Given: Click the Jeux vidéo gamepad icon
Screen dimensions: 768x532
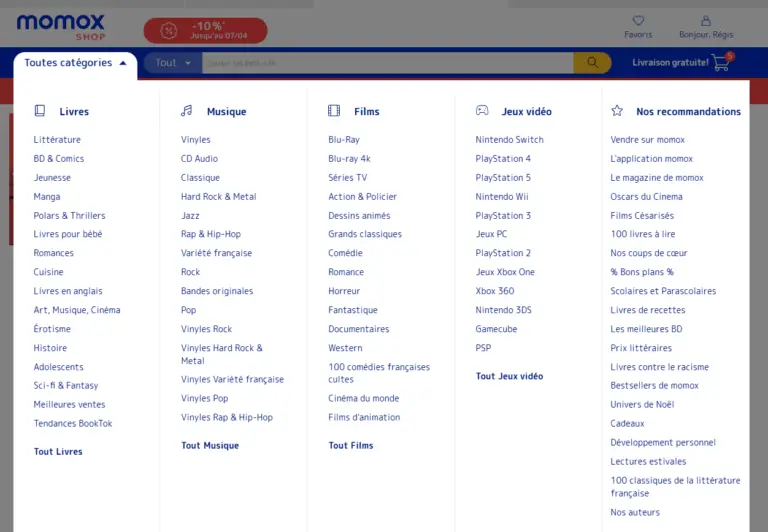Looking at the screenshot, I should [482, 111].
